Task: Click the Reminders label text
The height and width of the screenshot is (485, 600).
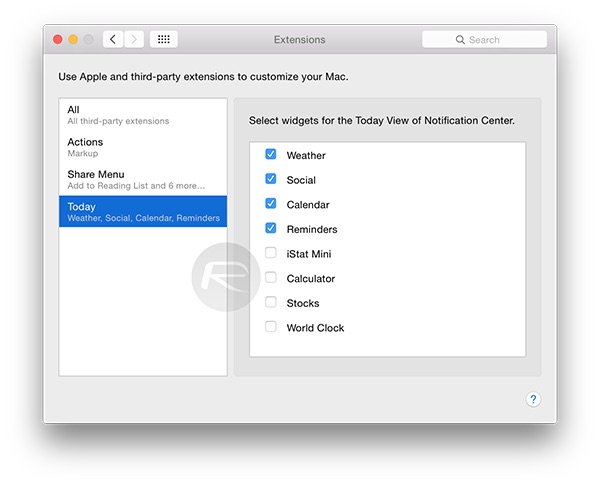Action: [x=312, y=229]
